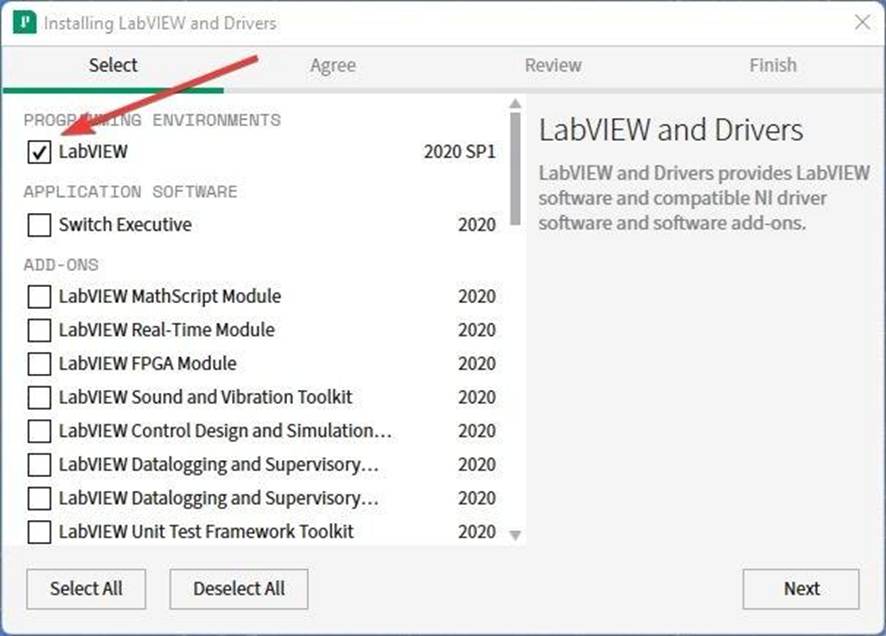
Task: Proceed with the Next button
Action: [x=801, y=589]
